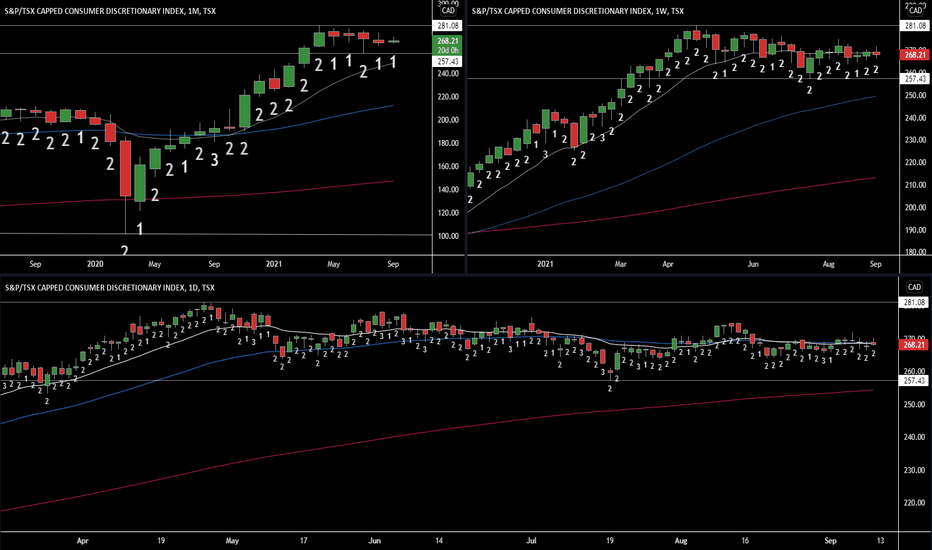Select the red 268.21 price label on 1D chart

click(x=915, y=345)
